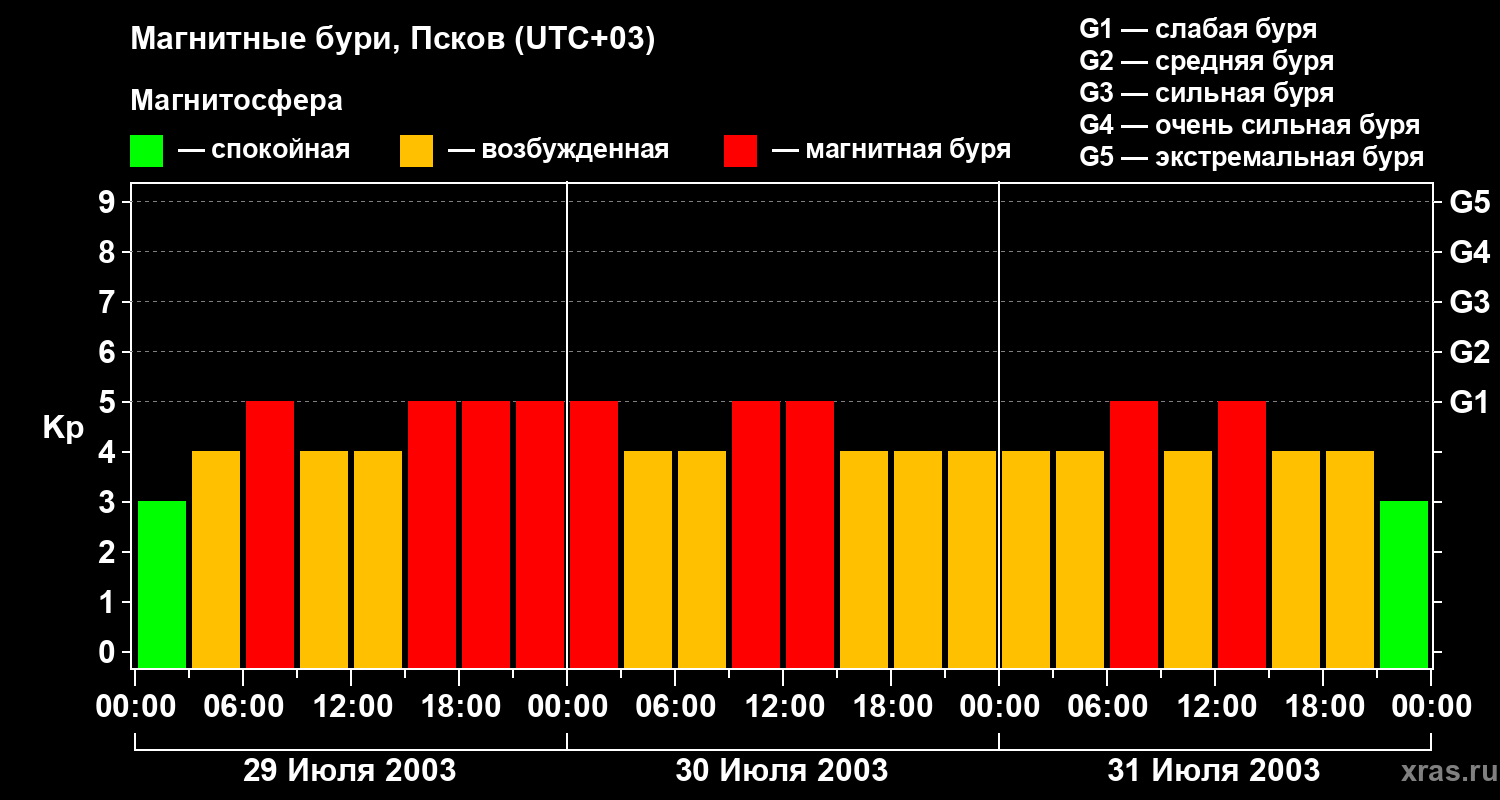Click the 'Магнитосфера' heading text

pos(236,101)
